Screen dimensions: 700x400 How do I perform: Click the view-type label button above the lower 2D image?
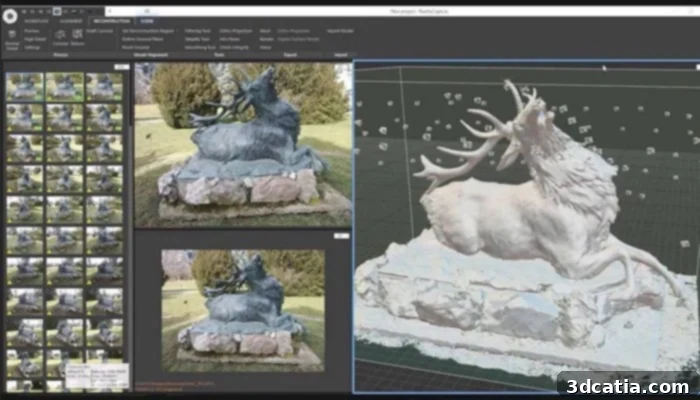pos(342,236)
